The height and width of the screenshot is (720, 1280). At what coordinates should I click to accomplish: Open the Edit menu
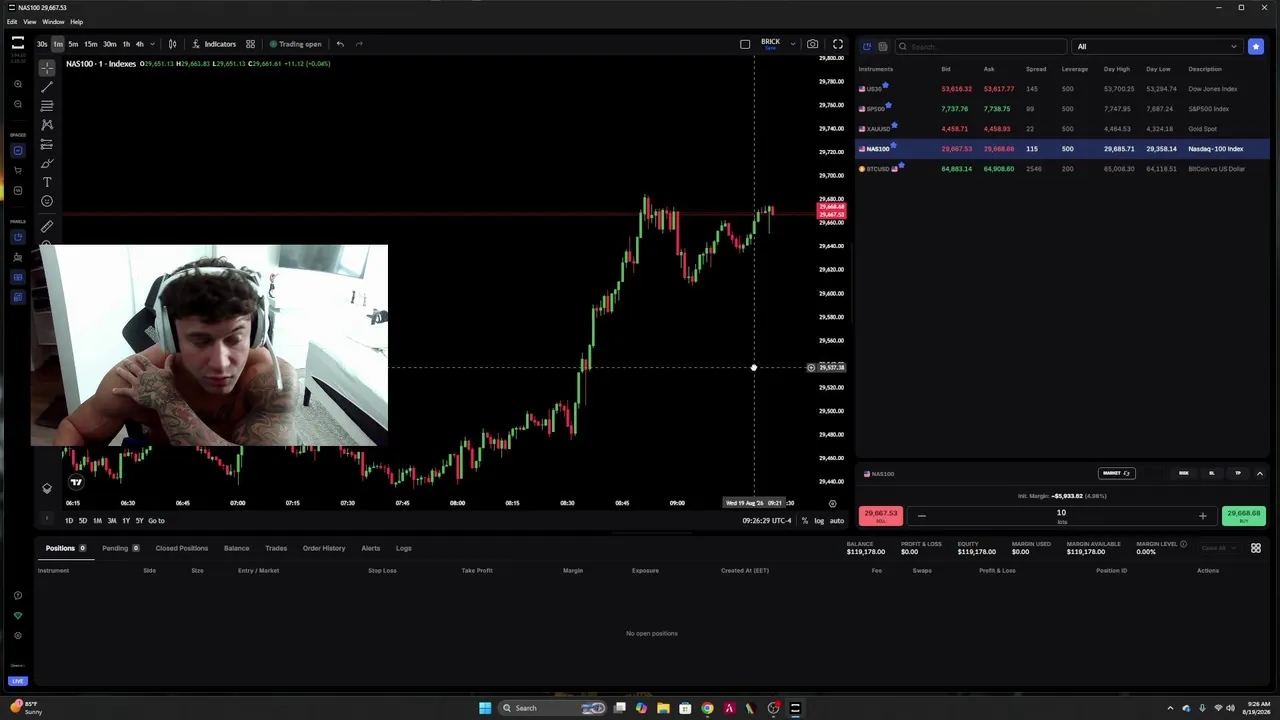(12, 22)
